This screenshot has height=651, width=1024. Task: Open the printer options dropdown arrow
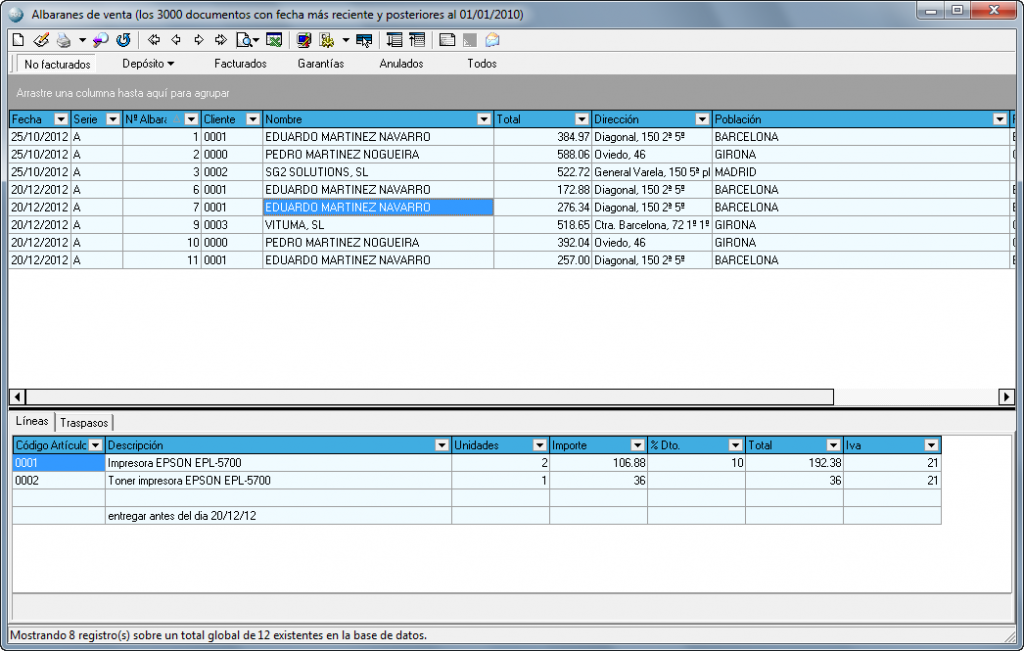[81, 40]
